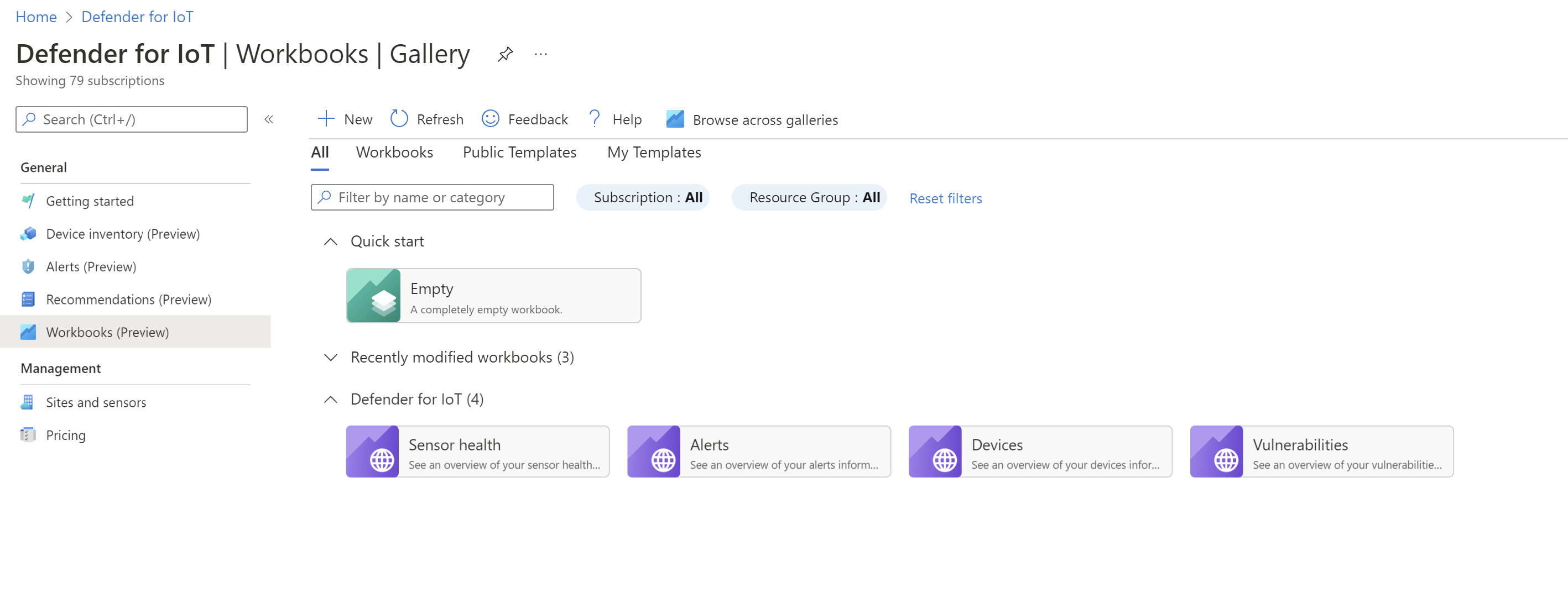This screenshot has width=1568, height=614.
Task: Select the Subscription All filter dropdown
Action: click(647, 197)
